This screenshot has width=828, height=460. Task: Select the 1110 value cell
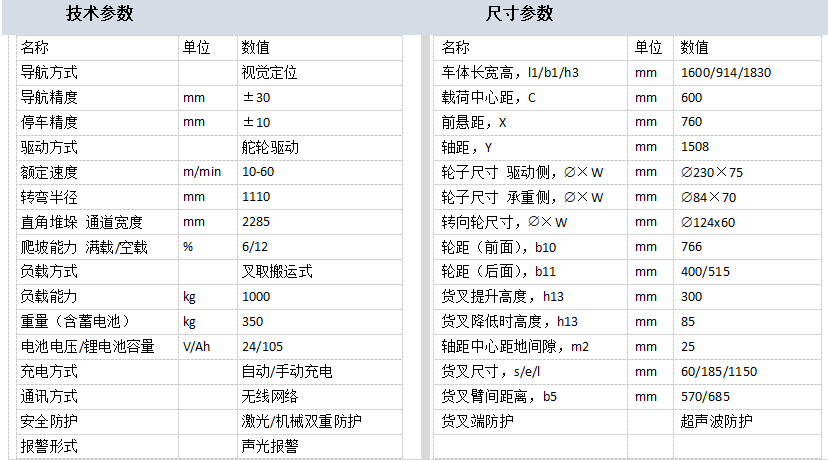pos(319,197)
